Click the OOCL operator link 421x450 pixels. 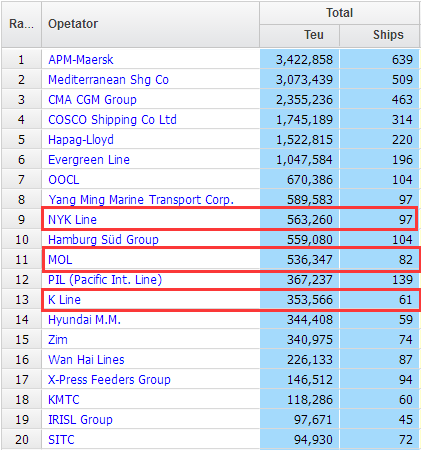[x=64, y=180]
